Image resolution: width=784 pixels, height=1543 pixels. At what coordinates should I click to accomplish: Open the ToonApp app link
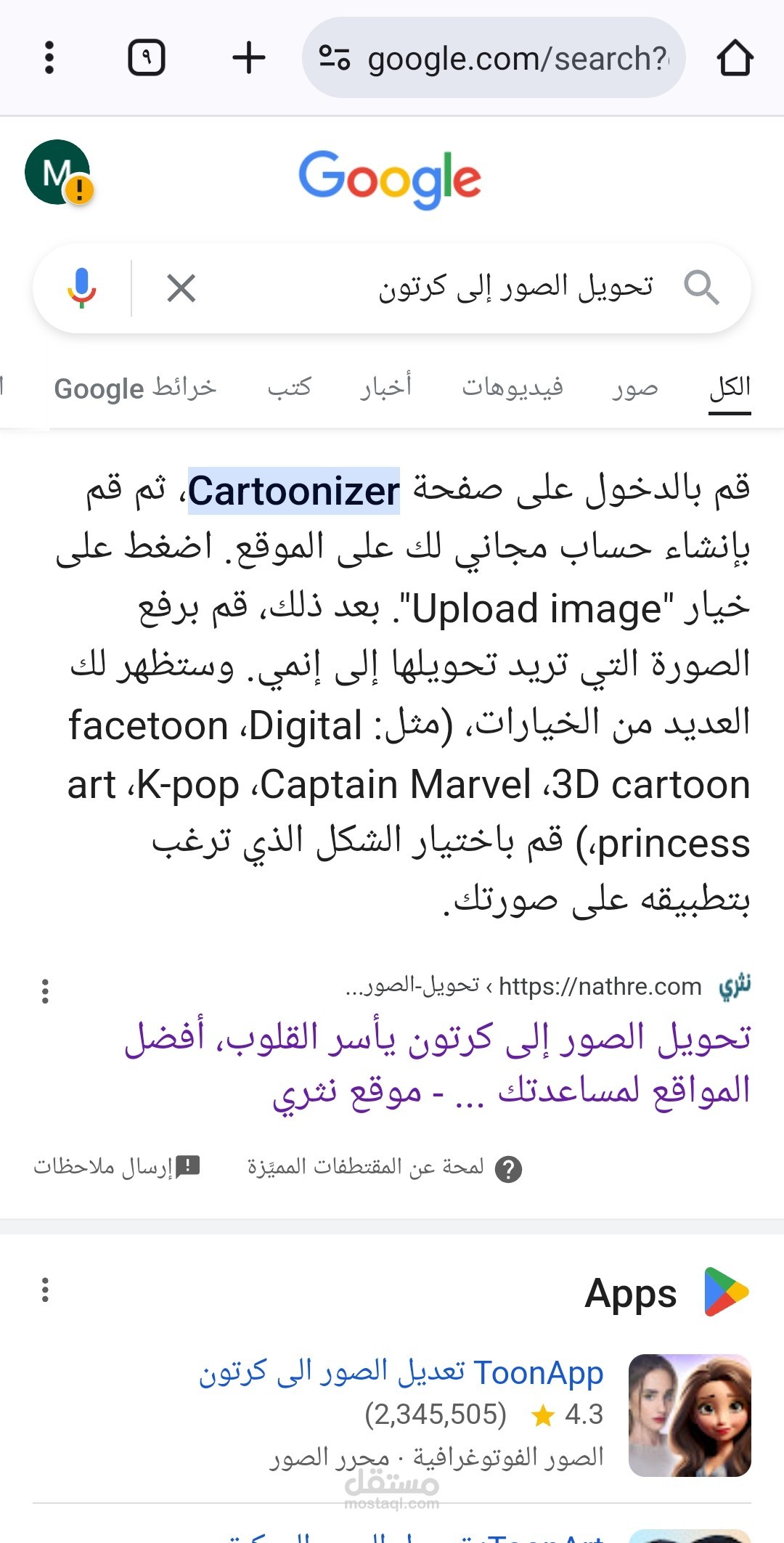(401, 1372)
